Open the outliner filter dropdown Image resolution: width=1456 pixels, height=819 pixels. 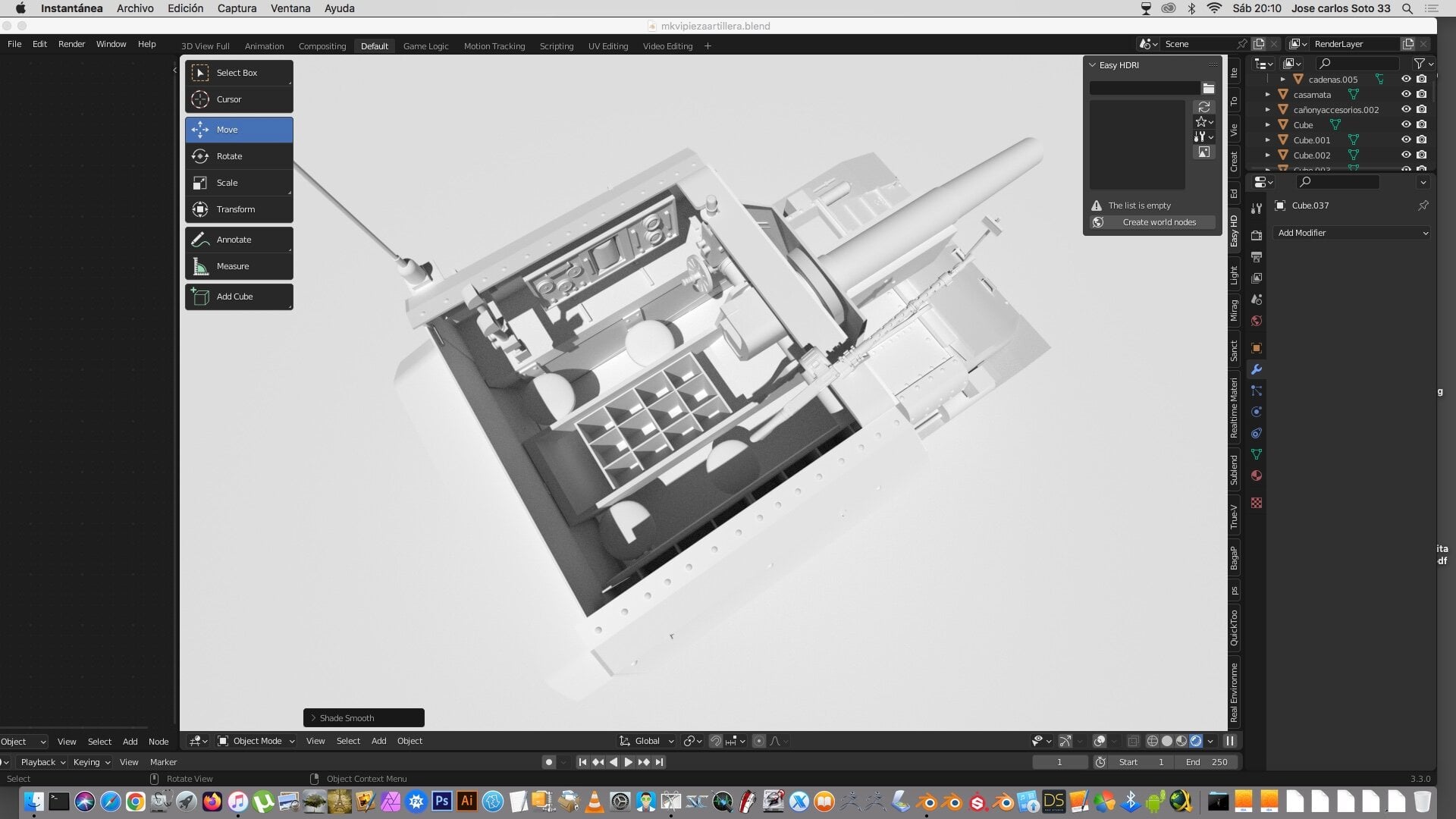point(1423,64)
